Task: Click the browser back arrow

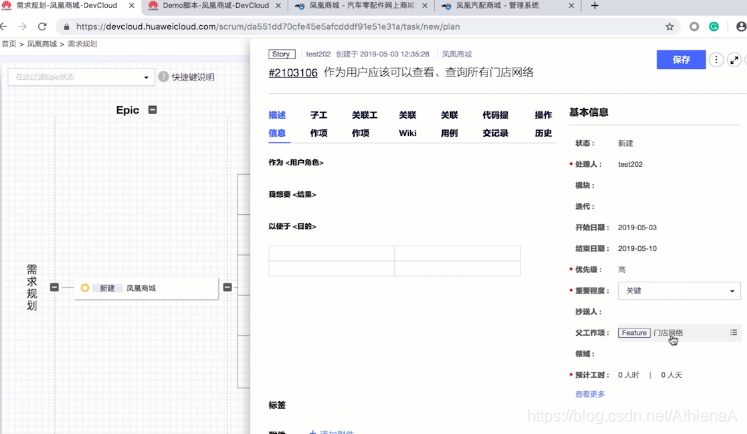Action: point(4,27)
